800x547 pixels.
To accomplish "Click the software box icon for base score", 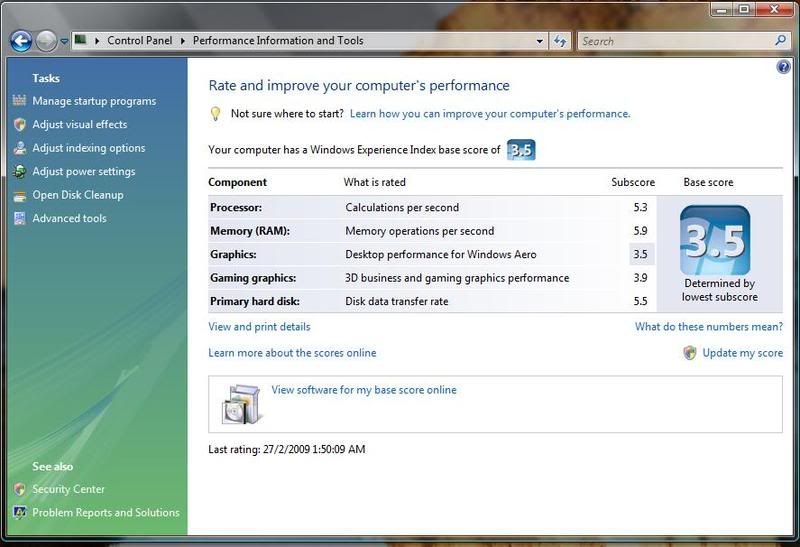I will tap(241, 403).
